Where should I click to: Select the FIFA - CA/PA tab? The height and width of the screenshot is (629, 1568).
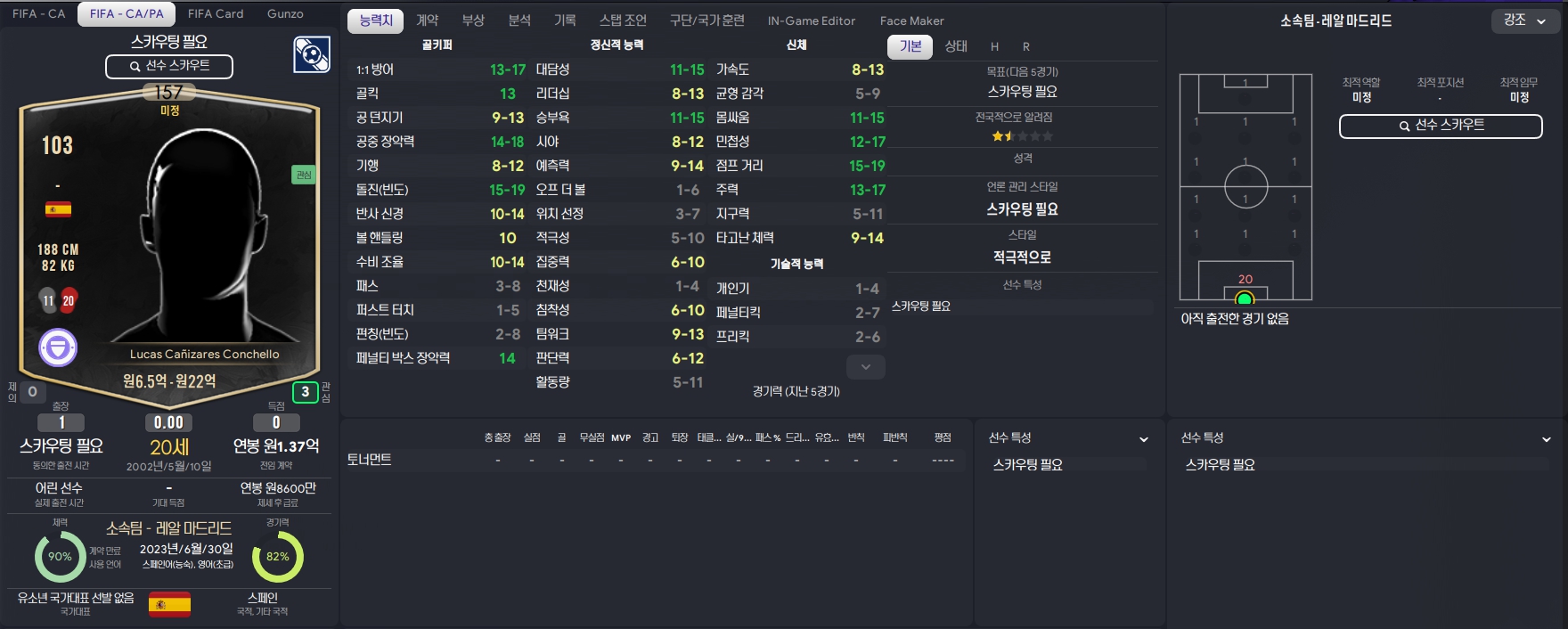[127, 14]
